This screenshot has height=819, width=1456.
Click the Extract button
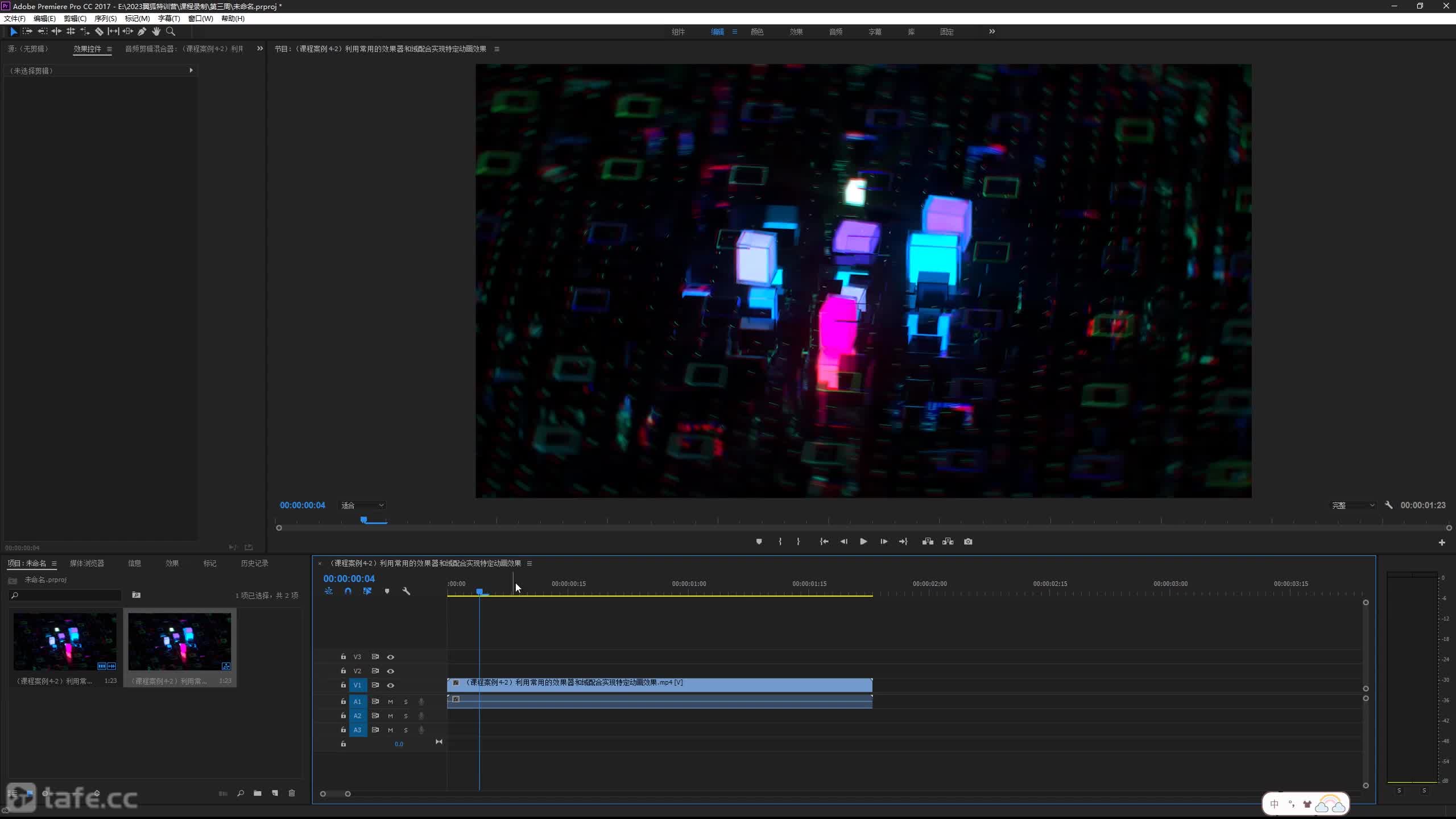[948, 541]
